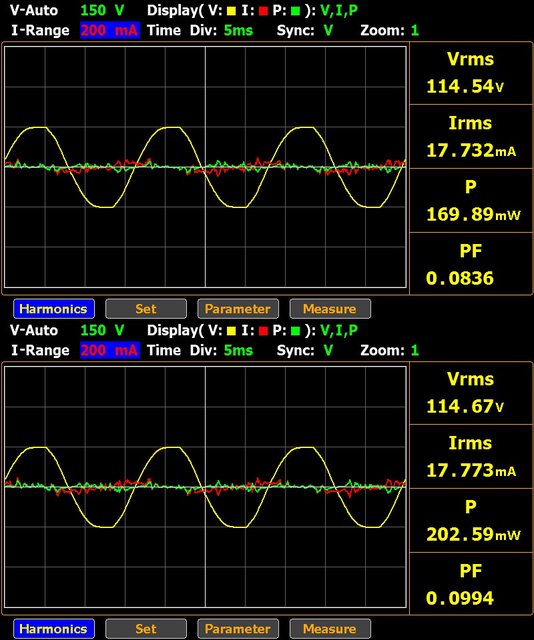The height and width of the screenshot is (640, 534).
Task: Click the red I color swatch in the top header
Action: point(263,11)
